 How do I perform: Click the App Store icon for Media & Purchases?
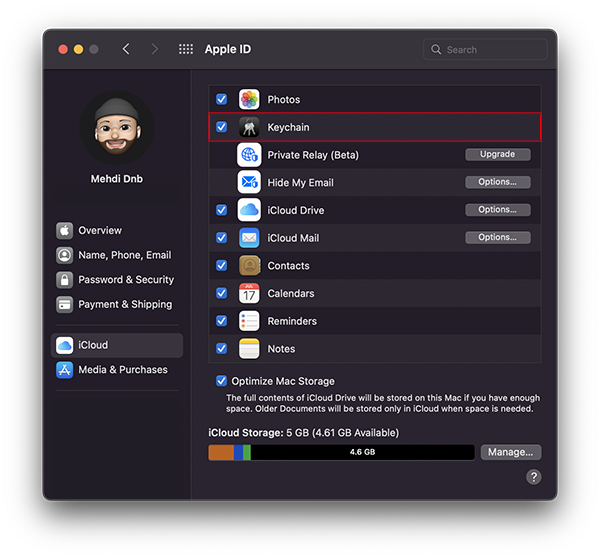point(64,370)
